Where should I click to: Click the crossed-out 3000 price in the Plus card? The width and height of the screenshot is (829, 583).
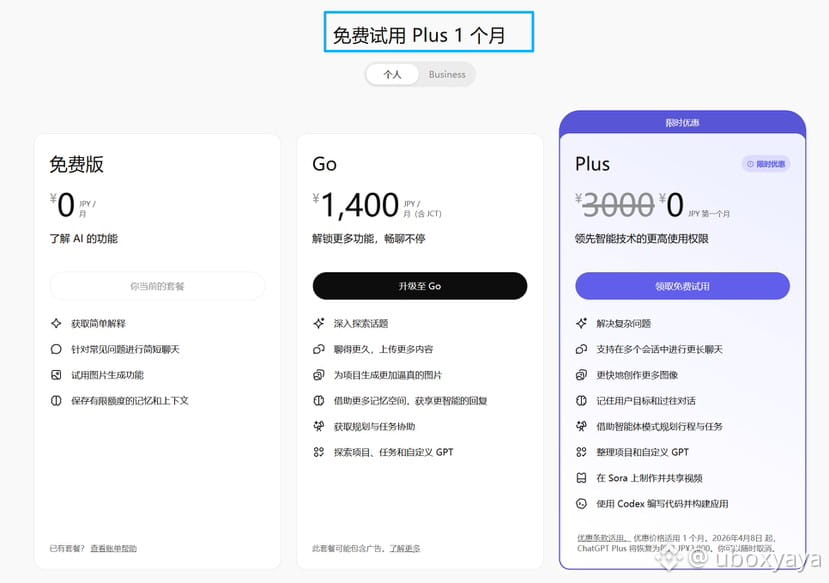point(618,205)
